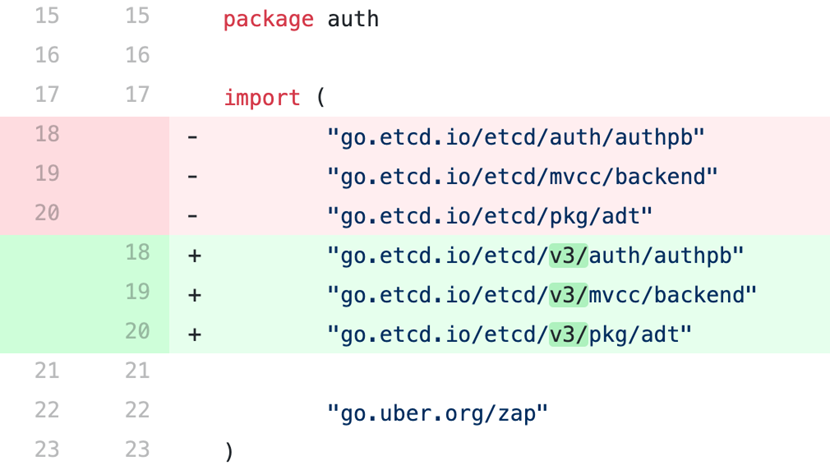Select the minus marker on the removed mvcc/backend line
Image resolution: width=830 pixels, height=470 pixels.
(193, 176)
